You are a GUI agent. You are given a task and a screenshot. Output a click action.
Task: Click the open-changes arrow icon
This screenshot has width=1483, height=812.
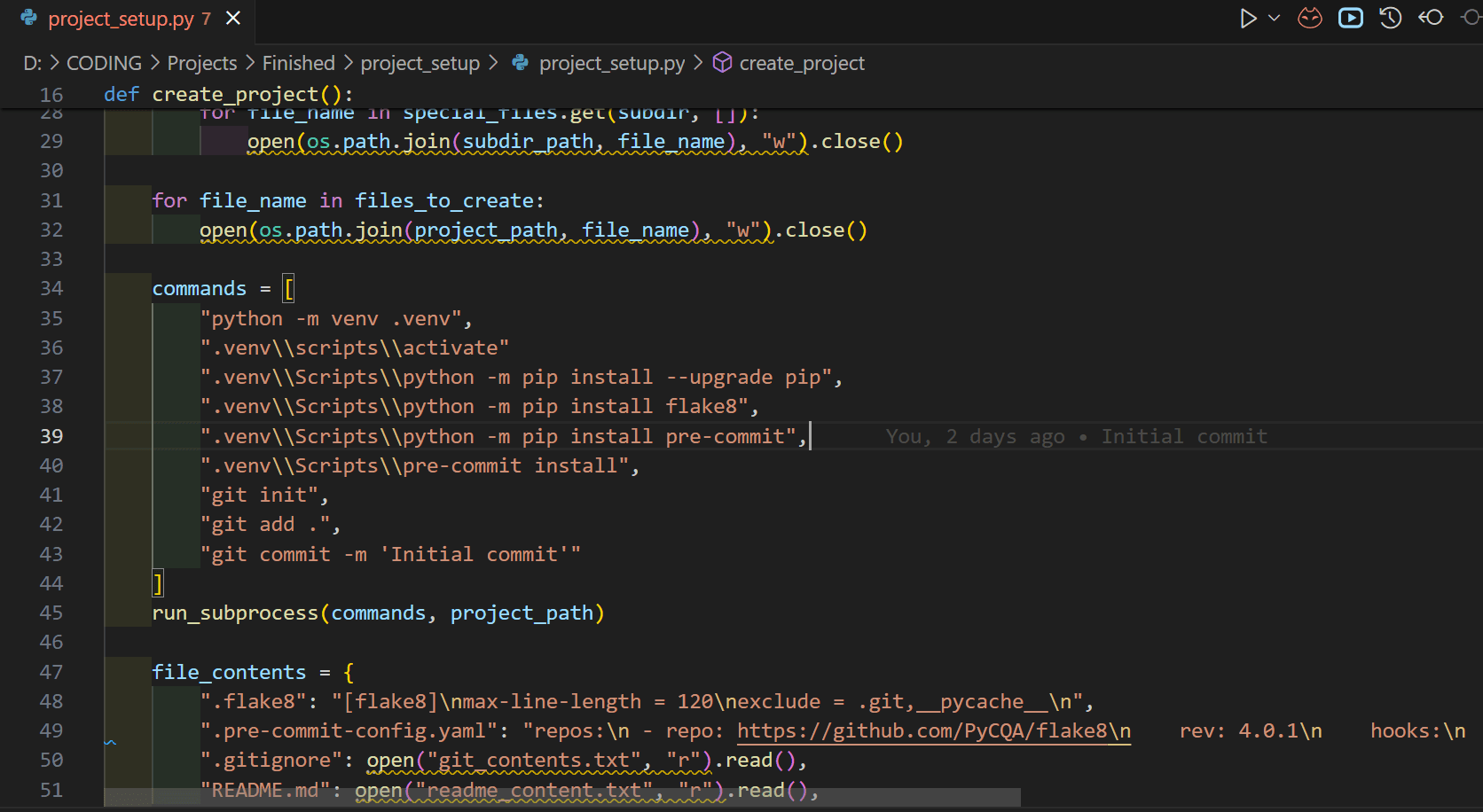pyautogui.click(x=1430, y=17)
